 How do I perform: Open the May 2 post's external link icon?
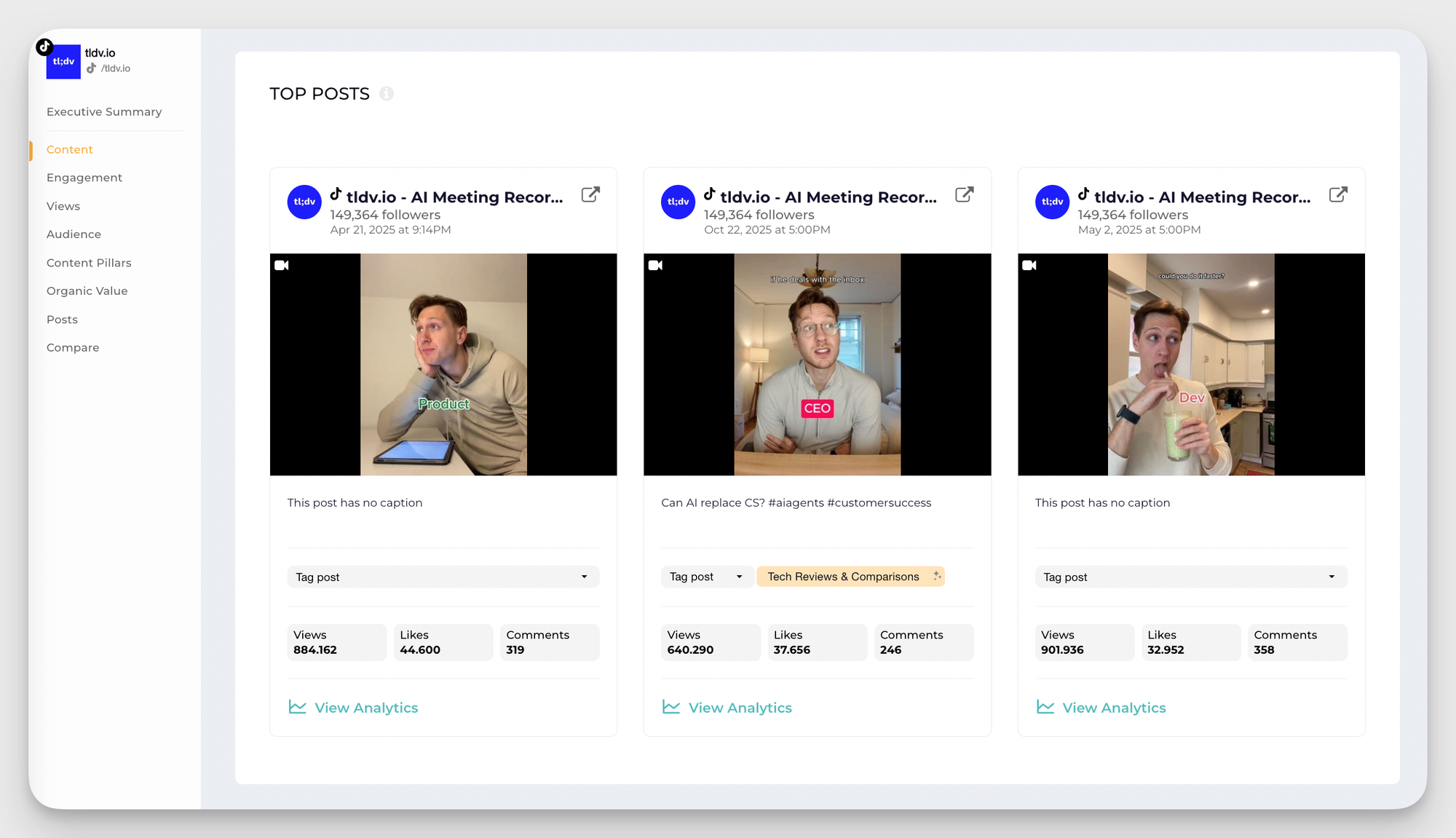click(x=1338, y=195)
